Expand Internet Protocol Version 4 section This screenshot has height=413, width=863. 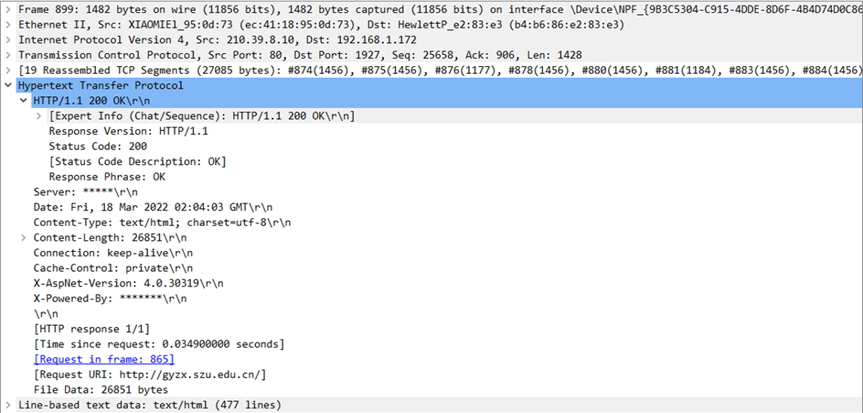8,40
